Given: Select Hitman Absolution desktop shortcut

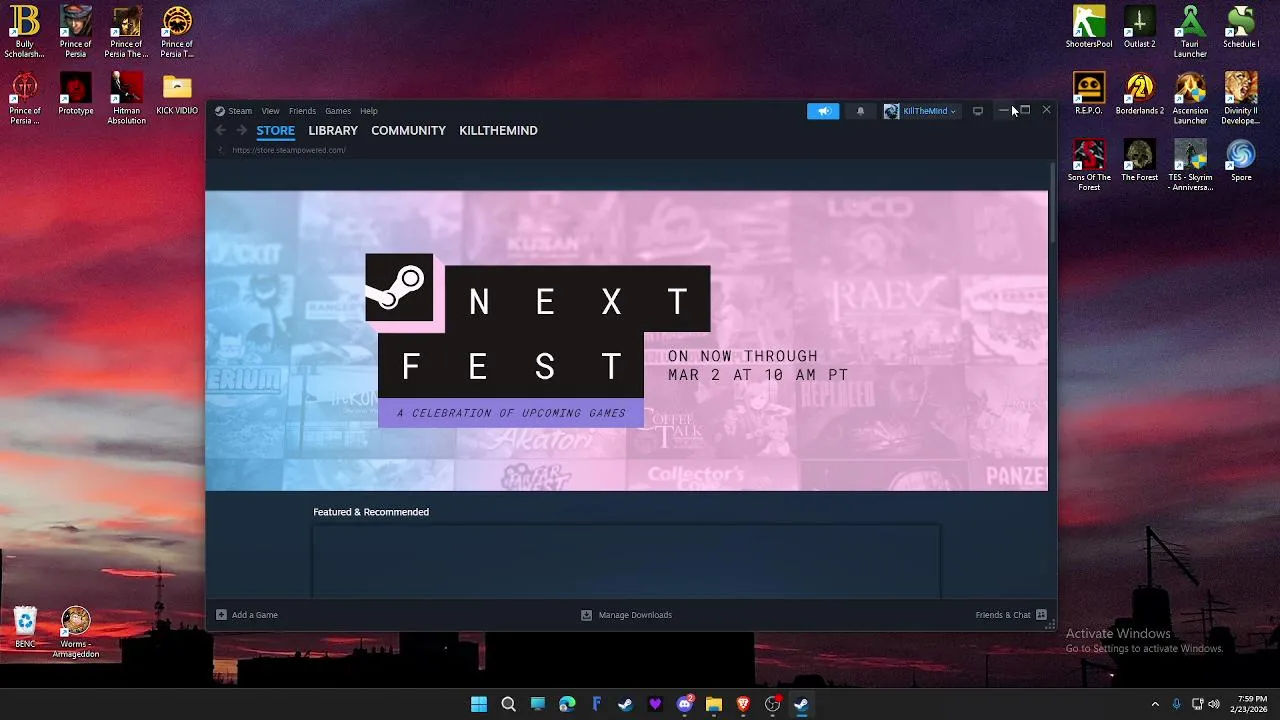Looking at the screenshot, I should (127, 99).
